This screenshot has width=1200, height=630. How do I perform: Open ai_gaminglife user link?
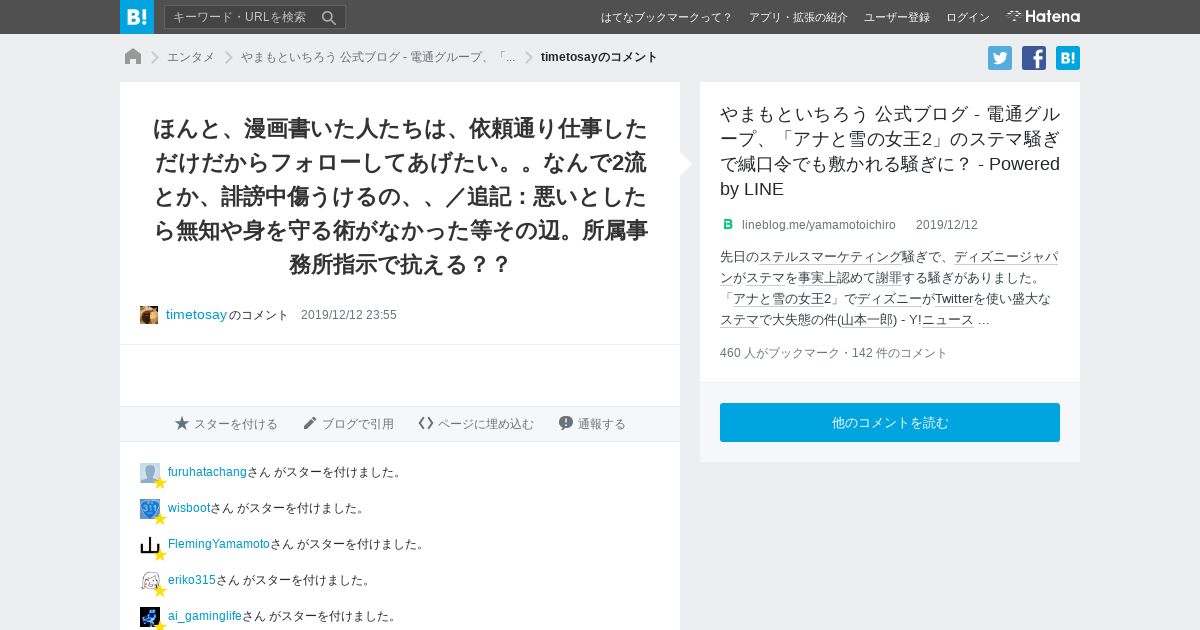205,616
